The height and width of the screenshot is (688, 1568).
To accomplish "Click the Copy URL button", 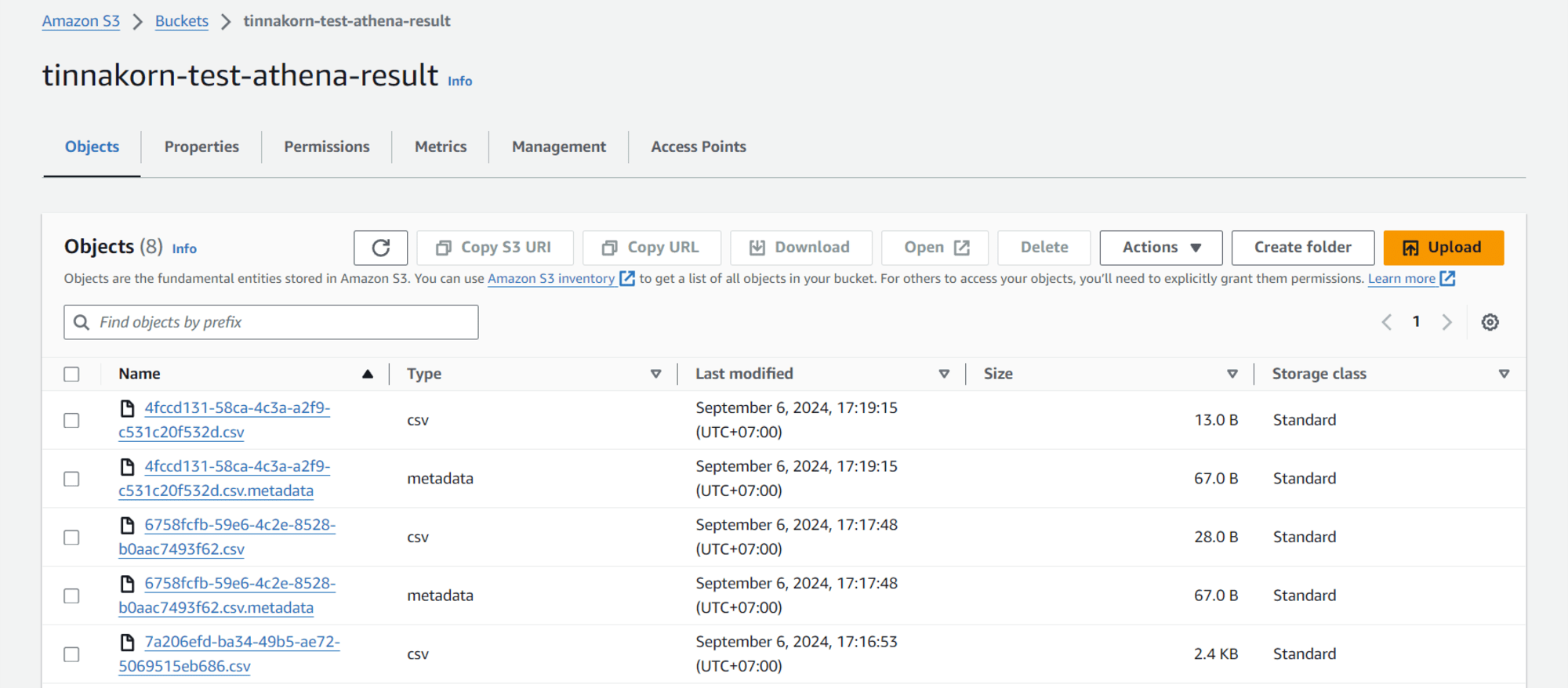I will (x=652, y=248).
